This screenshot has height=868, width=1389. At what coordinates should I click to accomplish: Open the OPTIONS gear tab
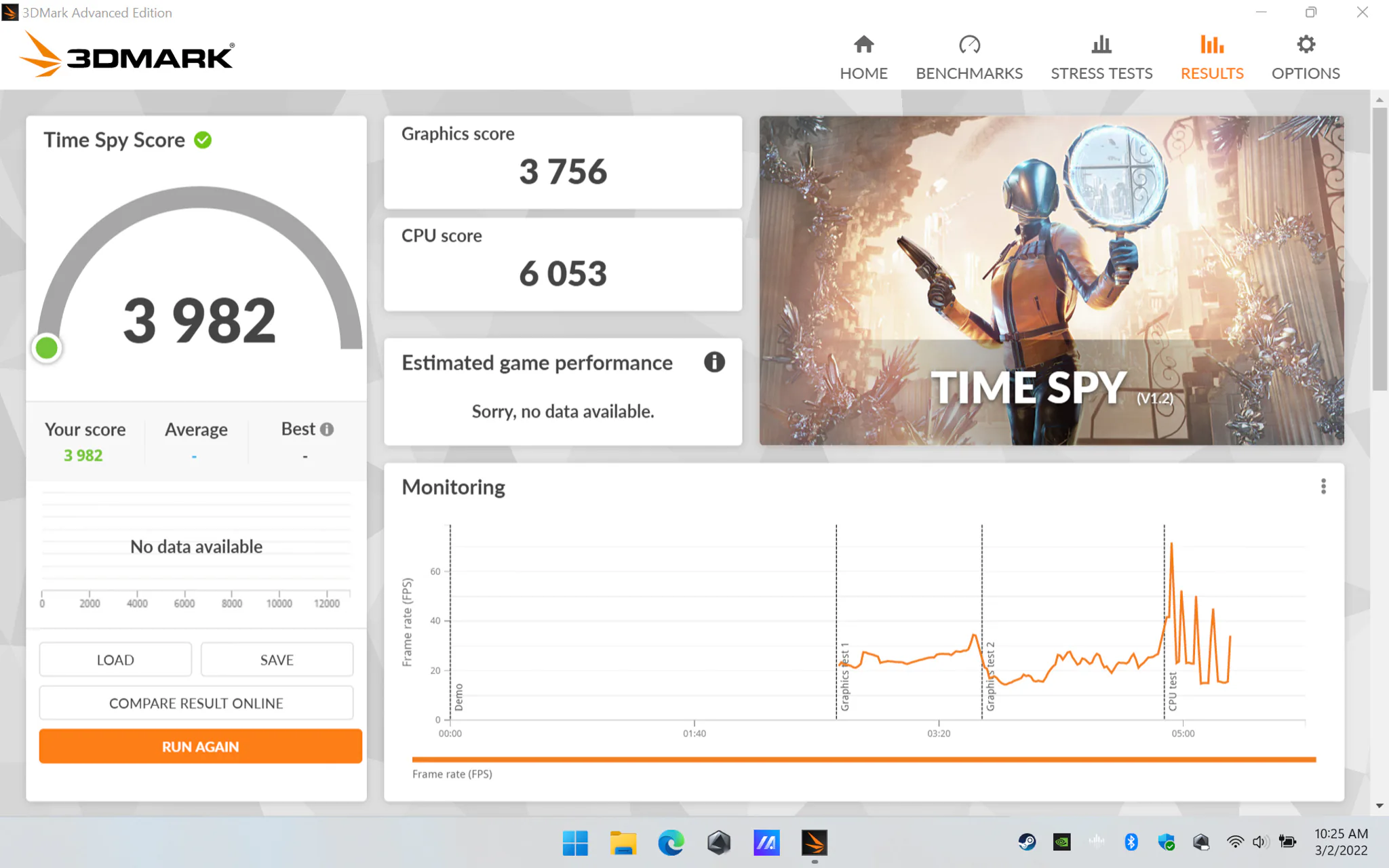[1306, 58]
